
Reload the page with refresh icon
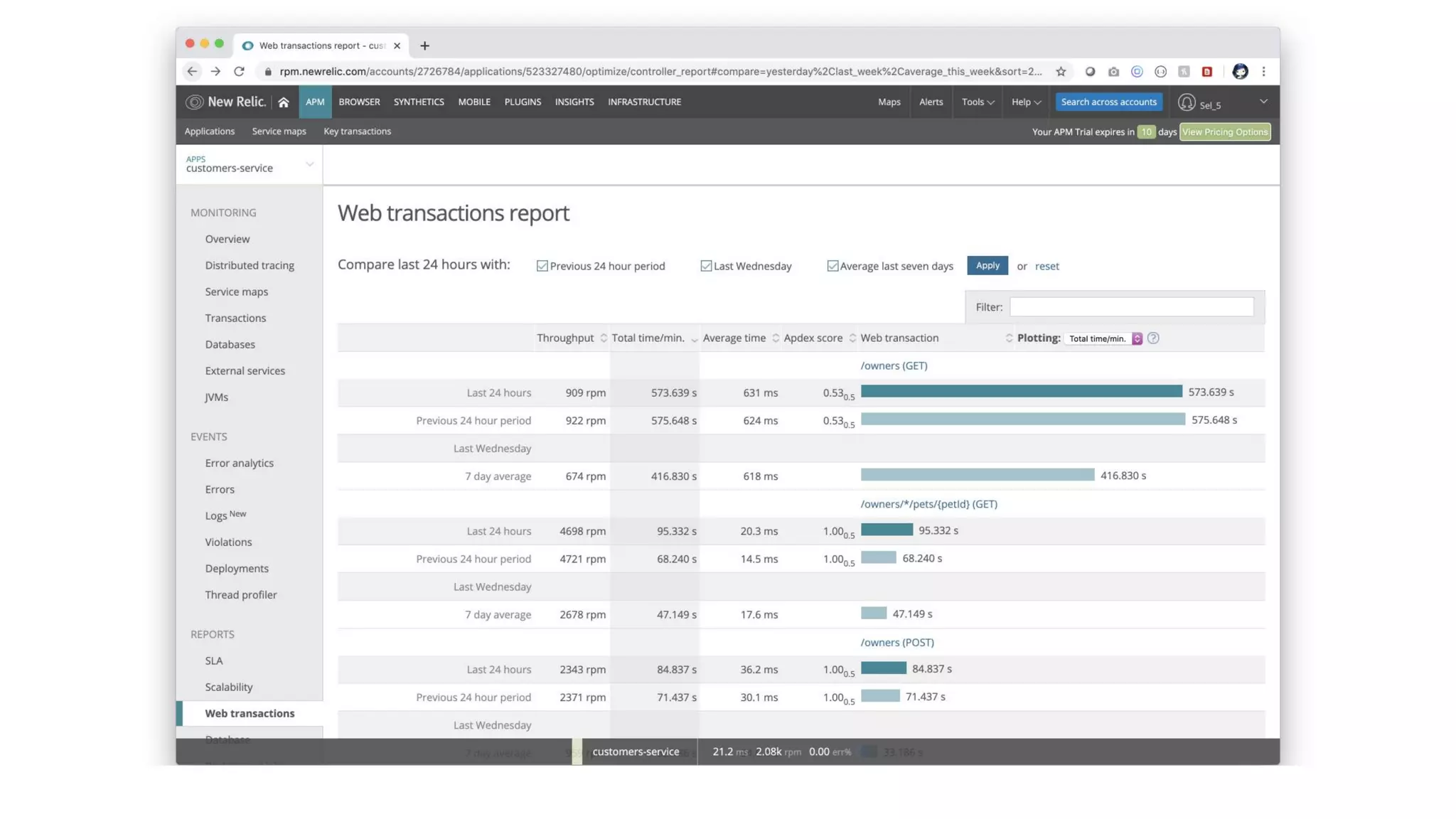point(239,71)
